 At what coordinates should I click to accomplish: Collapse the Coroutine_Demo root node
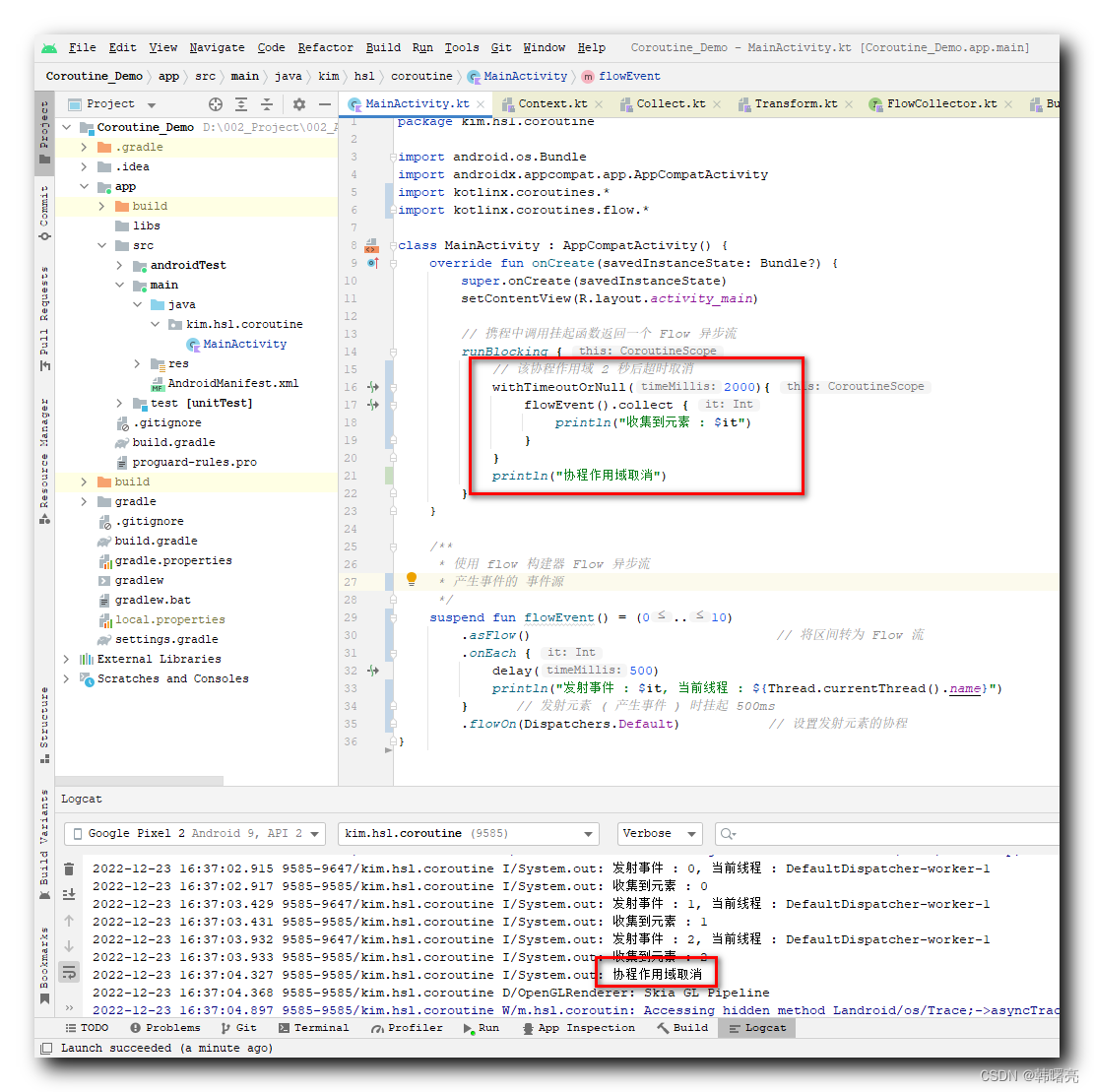pos(67,127)
